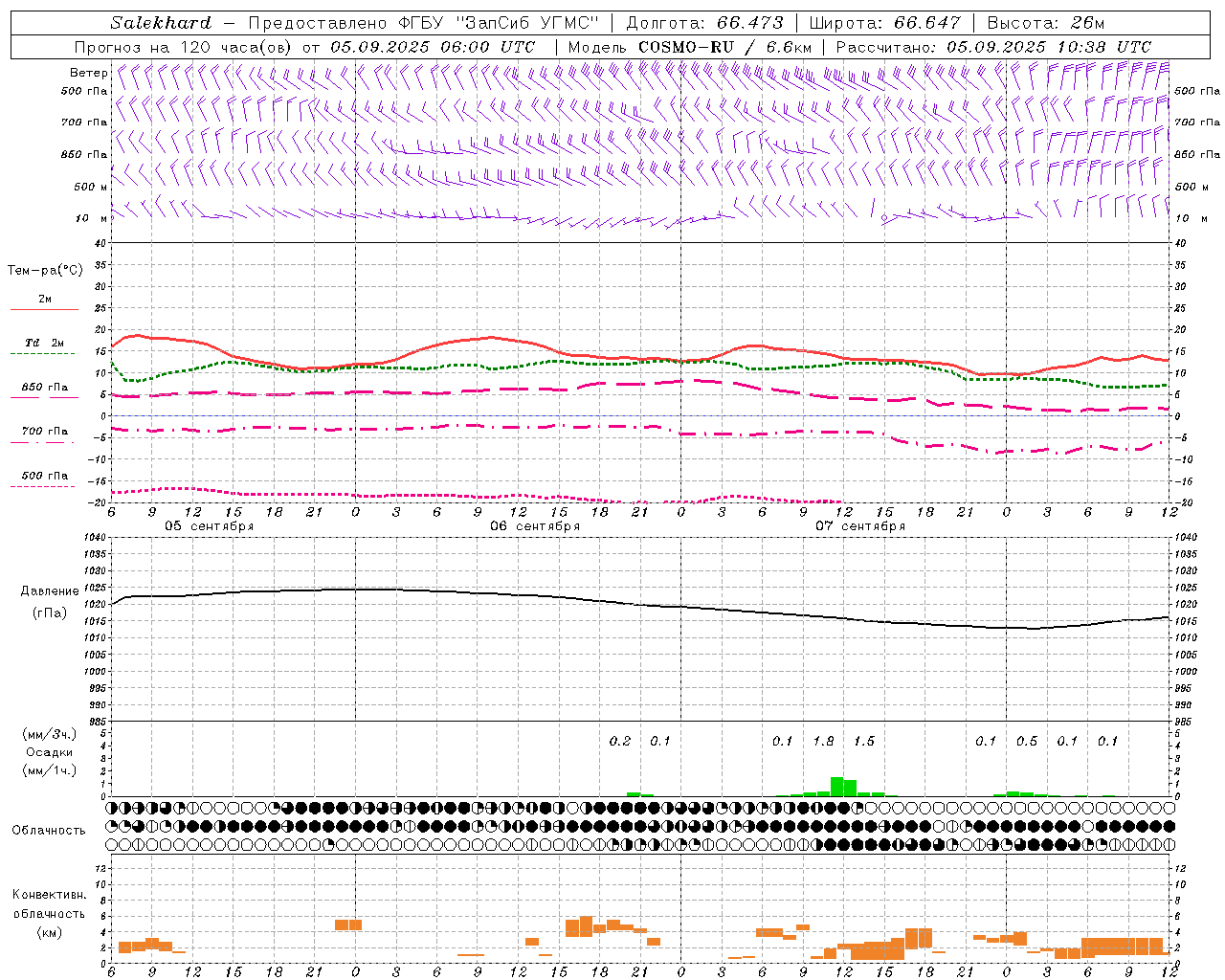Click the '1.5' three-hour precipitation value
Viewport: 1225px width, 980px height.
click(x=864, y=742)
